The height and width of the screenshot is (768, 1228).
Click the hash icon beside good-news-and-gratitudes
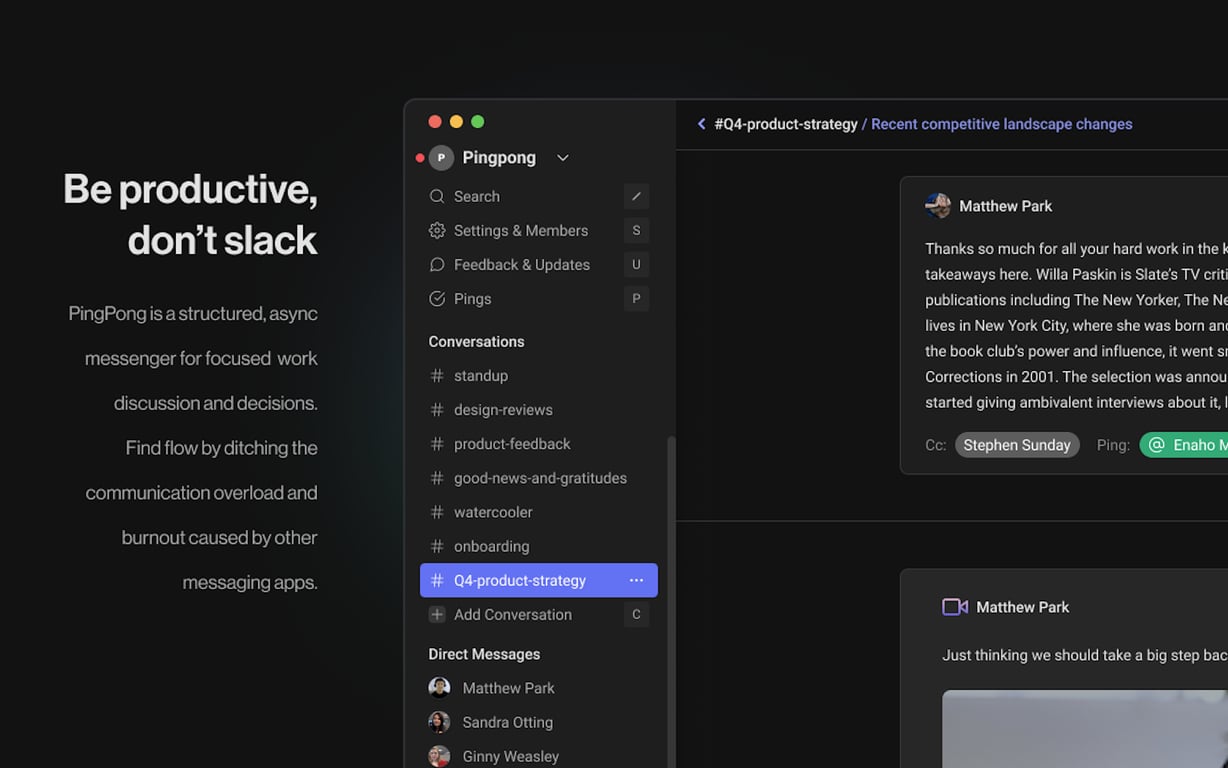437,478
